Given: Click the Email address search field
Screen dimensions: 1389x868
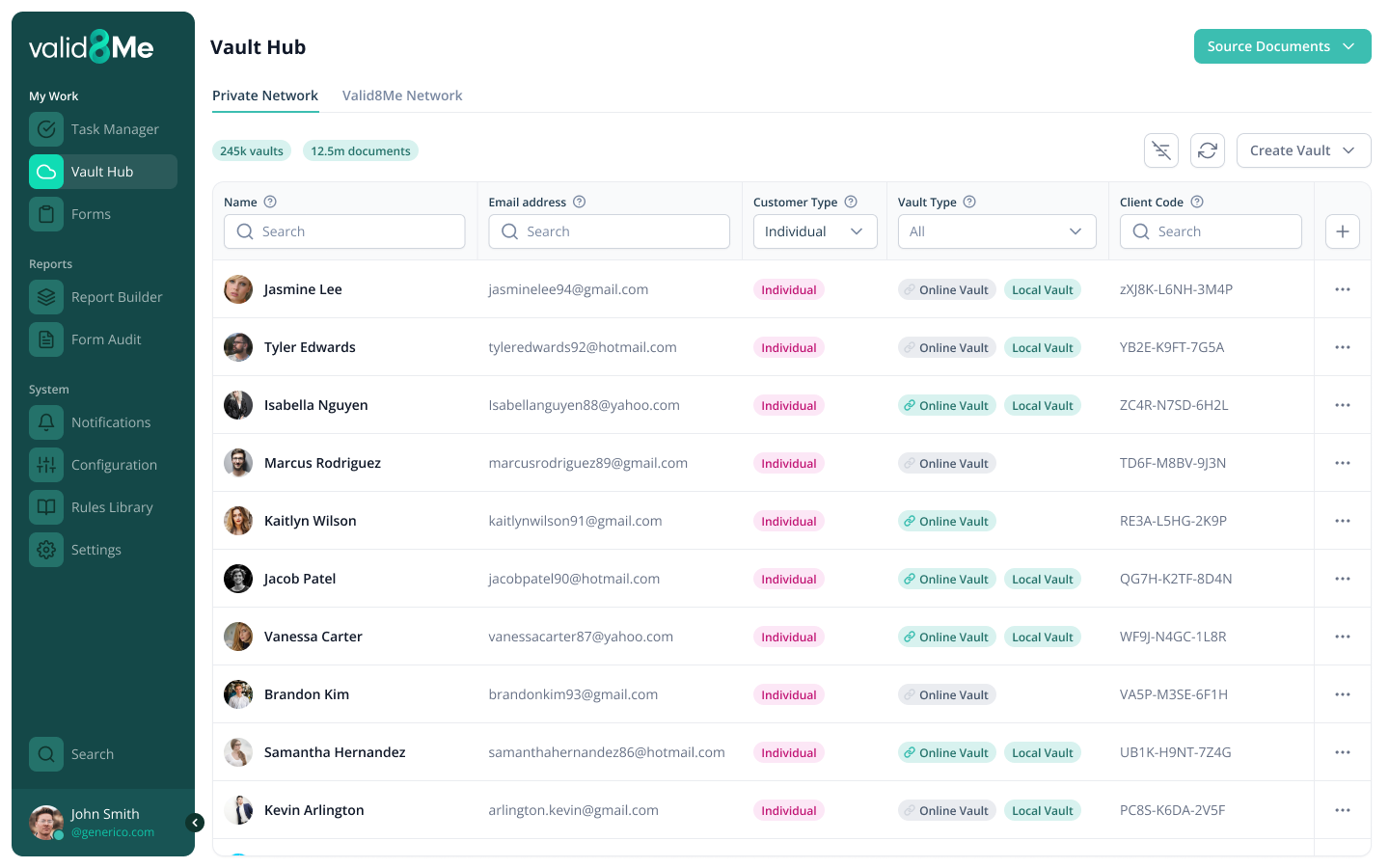Looking at the screenshot, I should (x=609, y=231).
